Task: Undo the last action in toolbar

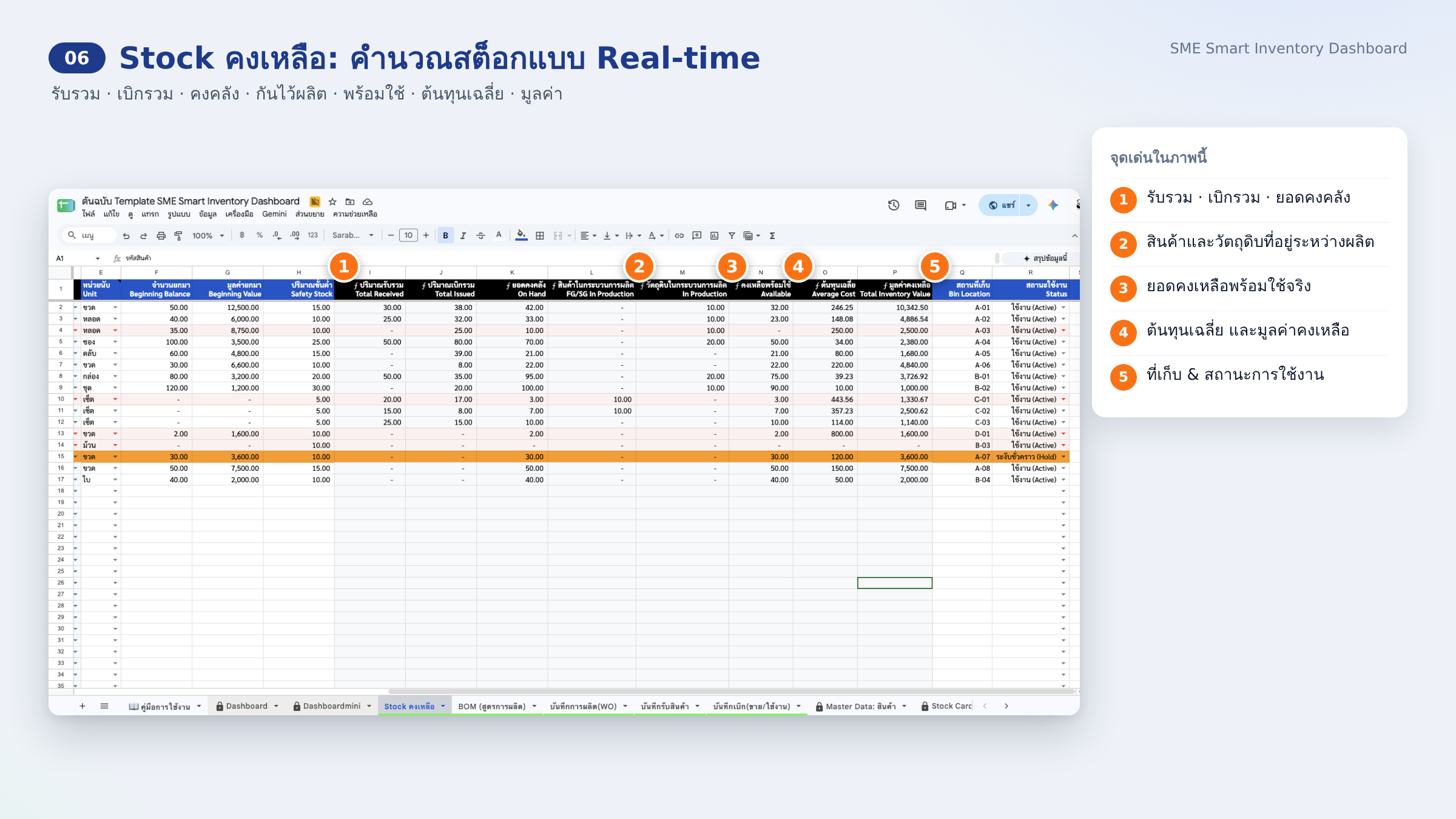Action: pyautogui.click(x=126, y=236)
